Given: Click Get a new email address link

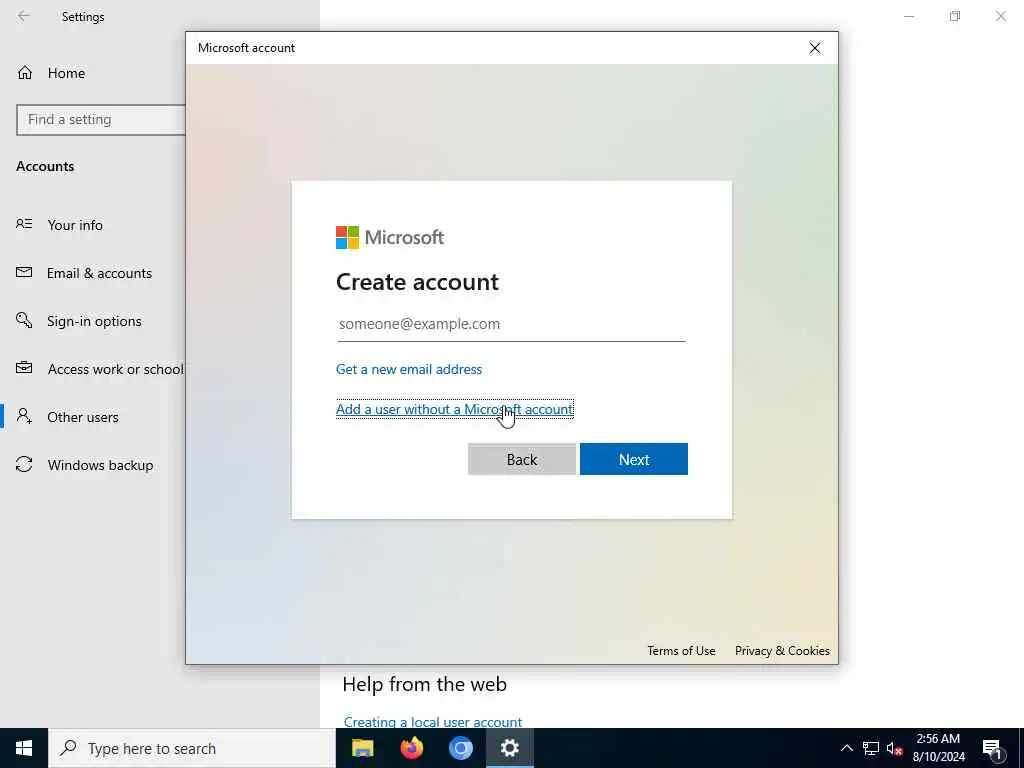Looking at the screenshot, I should [x=409, y=369].
